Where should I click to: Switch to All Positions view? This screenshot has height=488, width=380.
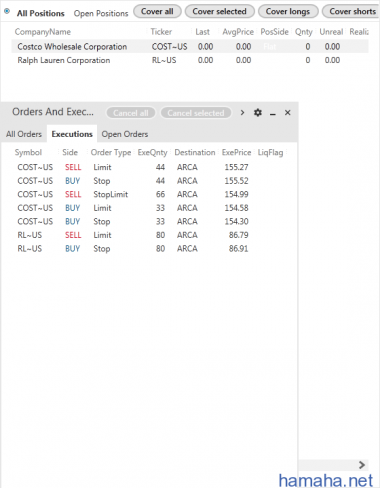(x=41, y=13)
